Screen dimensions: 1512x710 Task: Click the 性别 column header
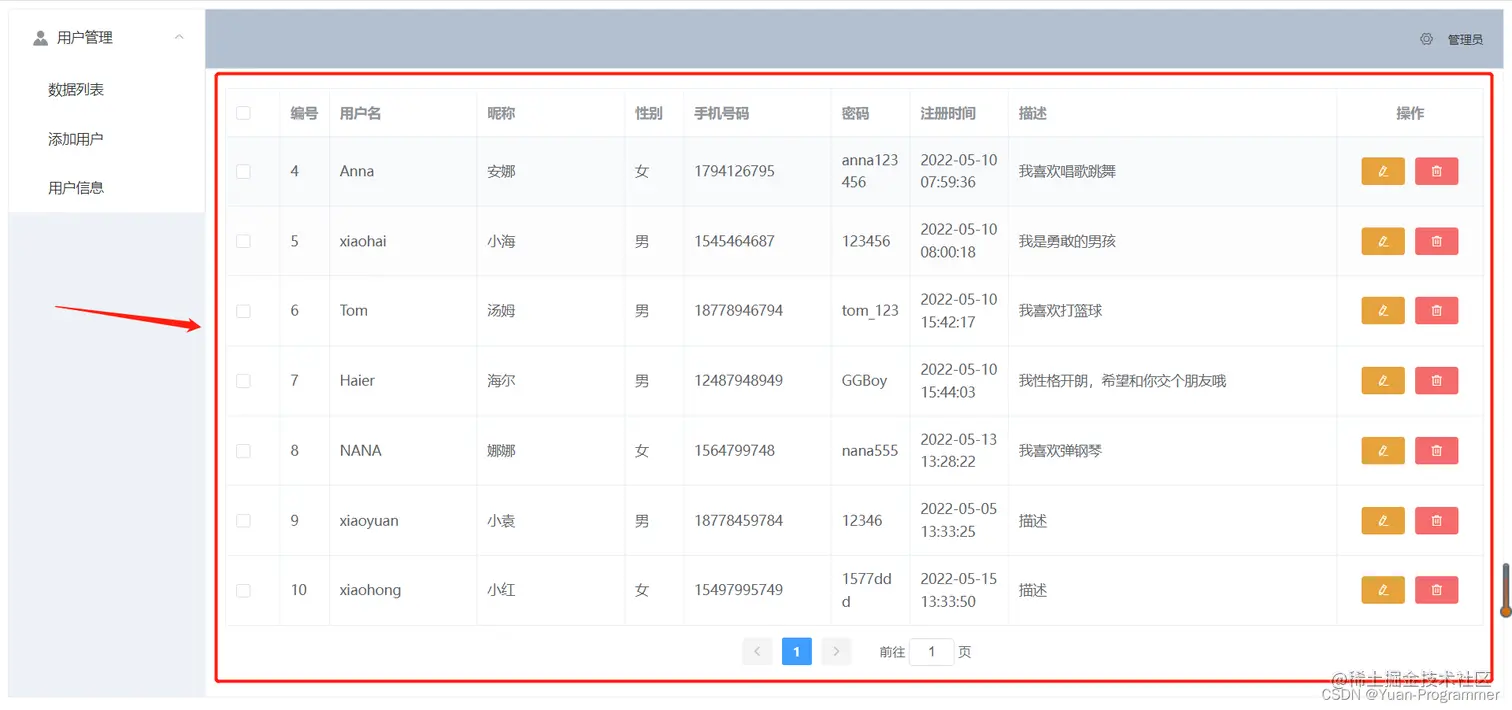pos(649,114)
